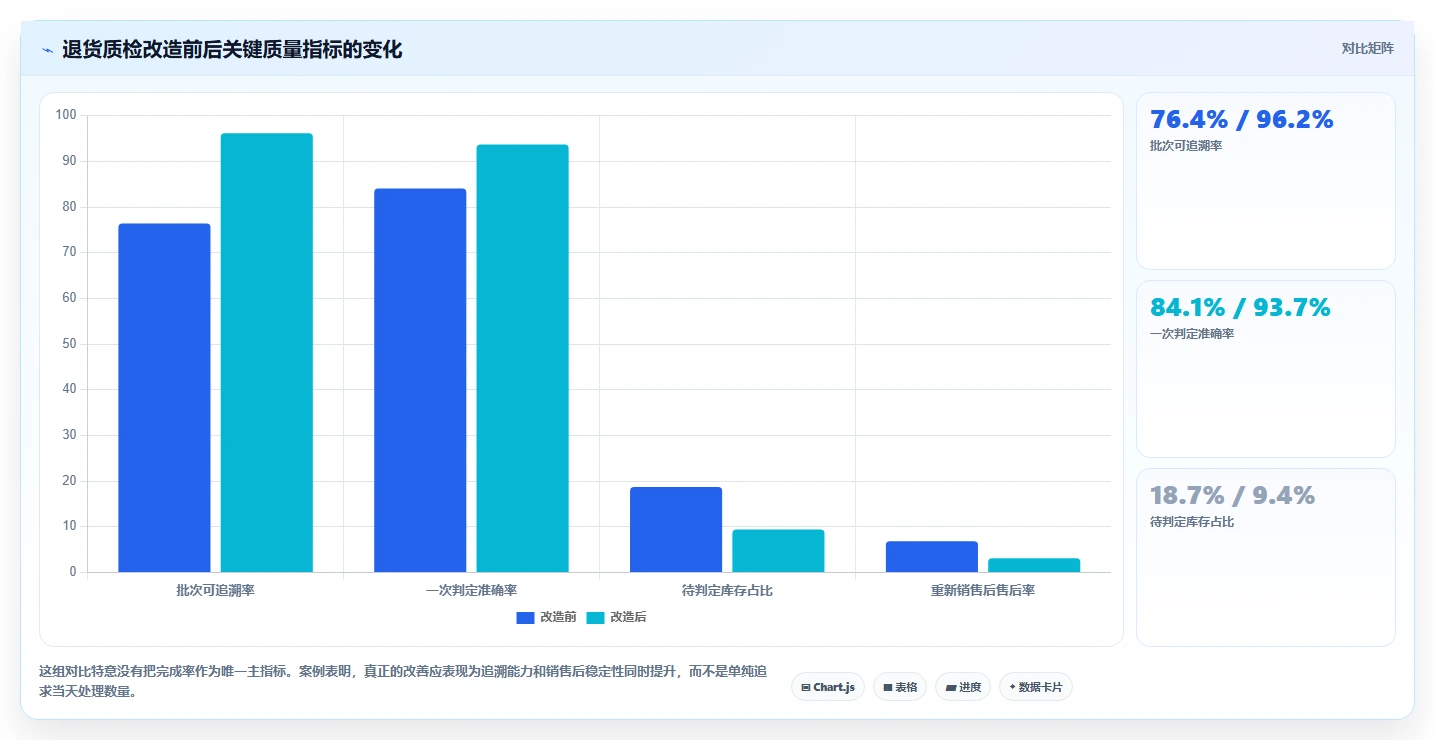Click the y-axis value 50
Viewport: 1435px width, 740px height.
click(70, 344)
